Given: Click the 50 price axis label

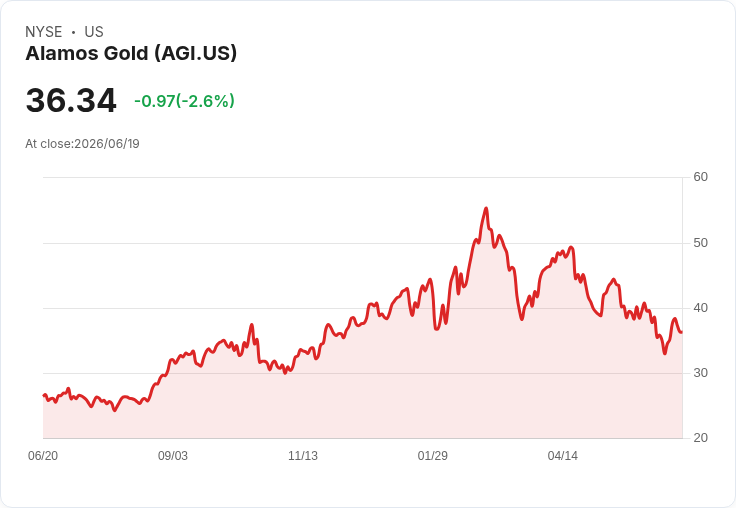Looking at the screenshot, I should tap(700, 243).
